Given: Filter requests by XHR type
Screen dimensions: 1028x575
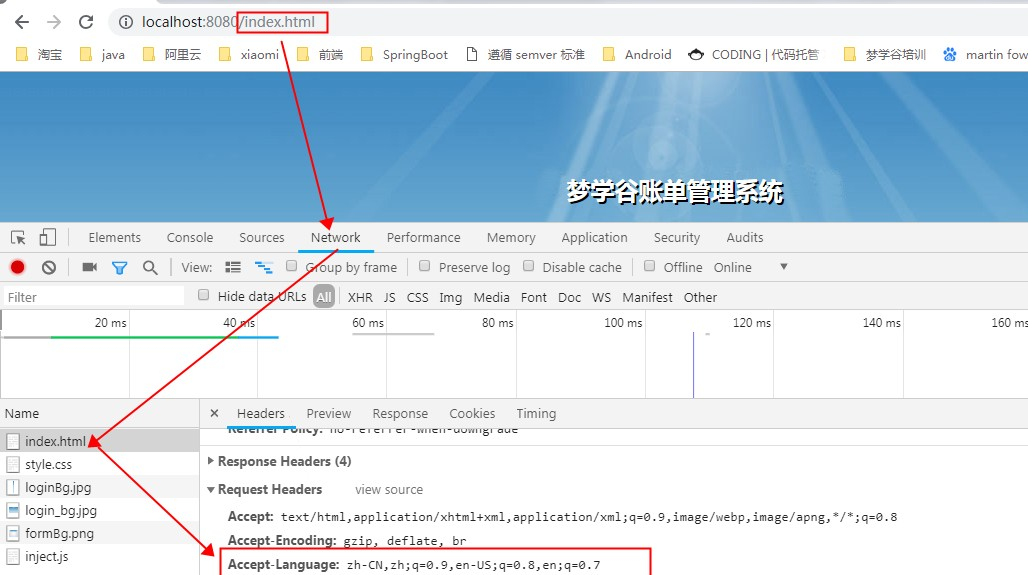Looking at the screenshot, I should pyautogui.click(x=360, y=297).
